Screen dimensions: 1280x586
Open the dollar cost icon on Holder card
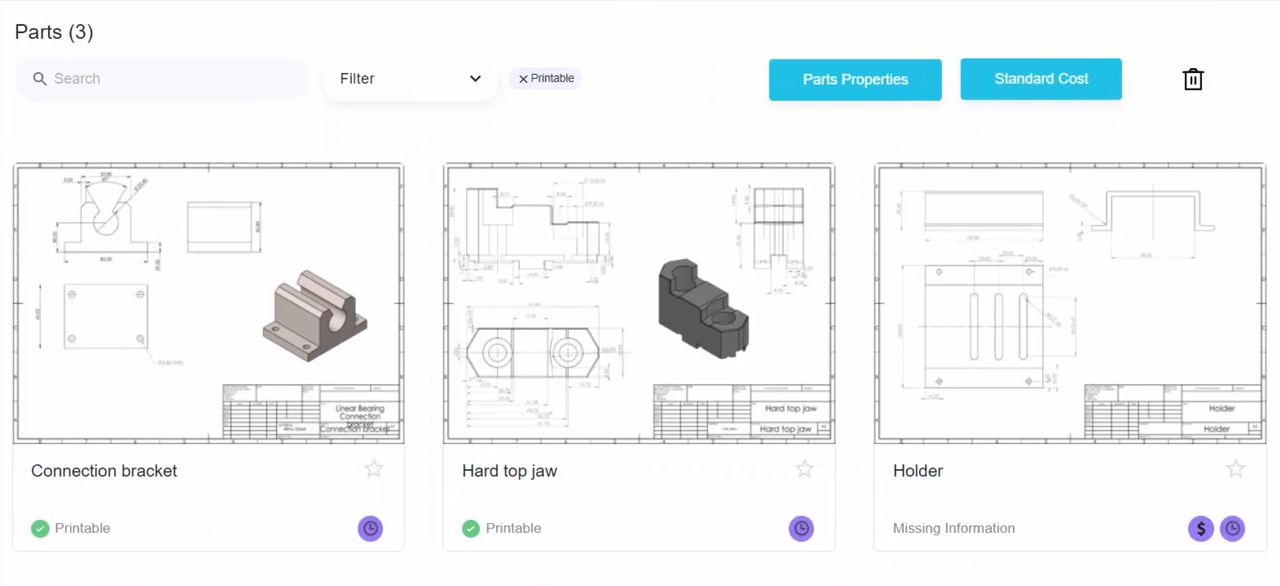tap(1200, 528)
